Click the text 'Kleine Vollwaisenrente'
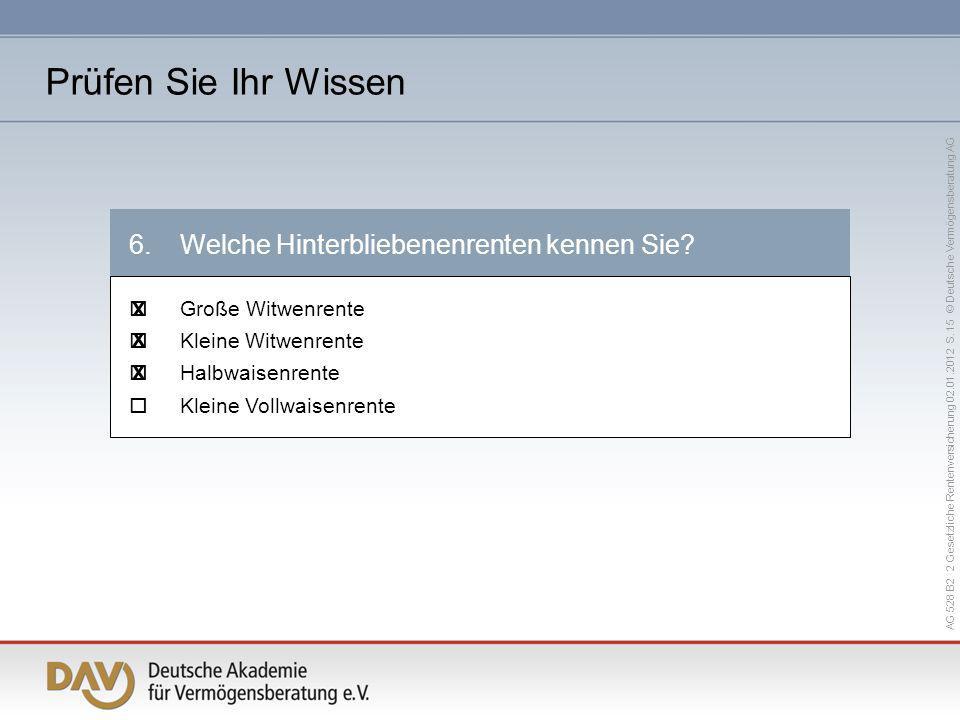The image size is (960, 720). point(288,406)
